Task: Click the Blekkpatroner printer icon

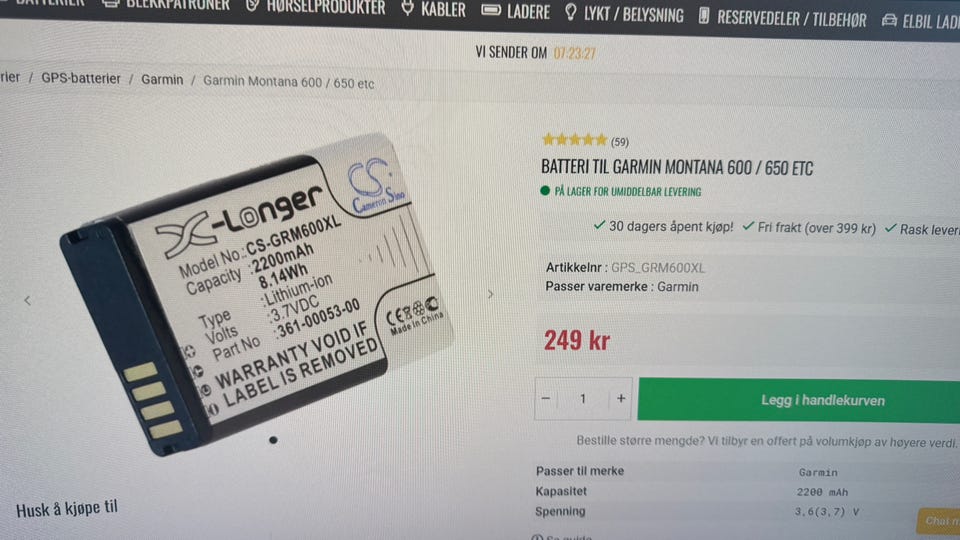Action: (x=111, y=4)
